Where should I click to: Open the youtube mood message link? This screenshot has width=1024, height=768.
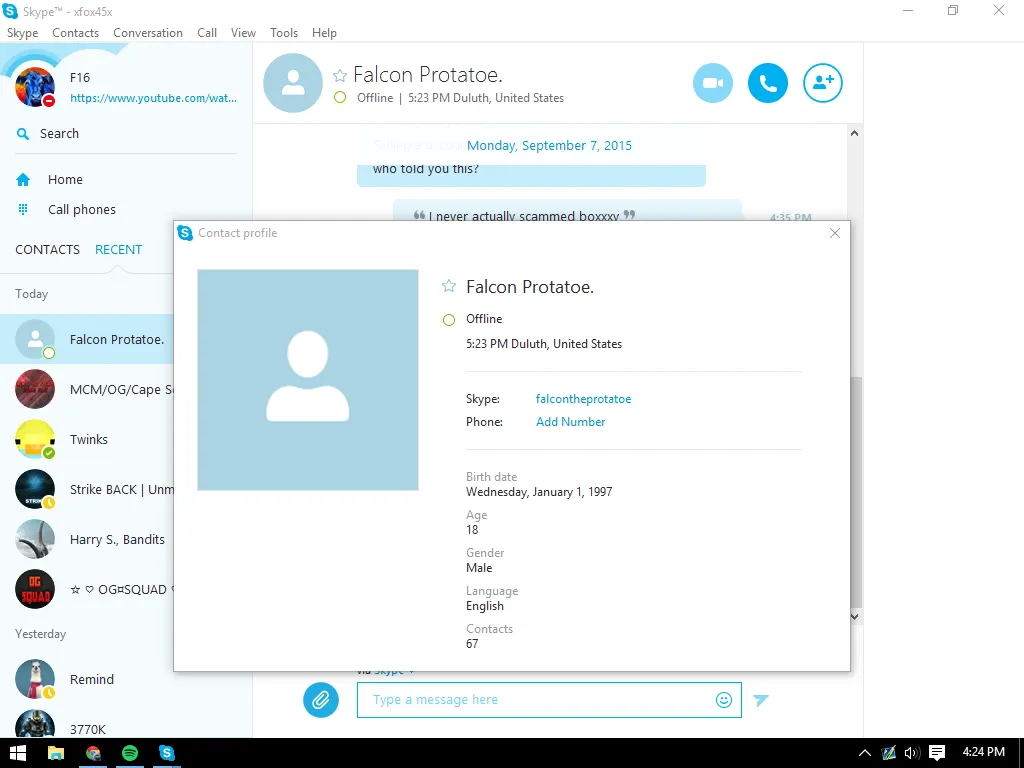pos(153,98)
